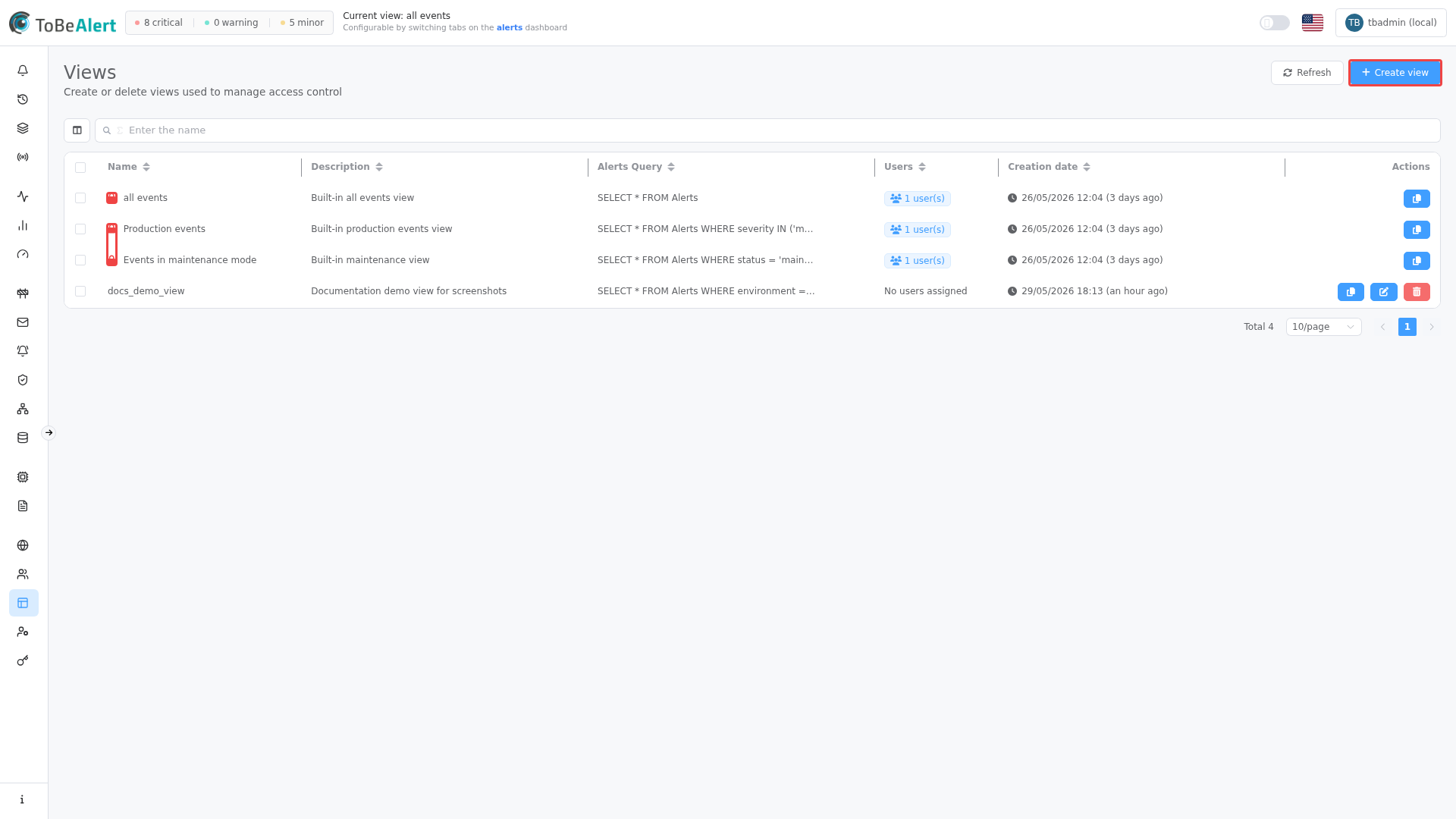The image size is (1456, 819).
Task: Click the 'SELECT * FROM Alerts' query cell
Action: 648,198
